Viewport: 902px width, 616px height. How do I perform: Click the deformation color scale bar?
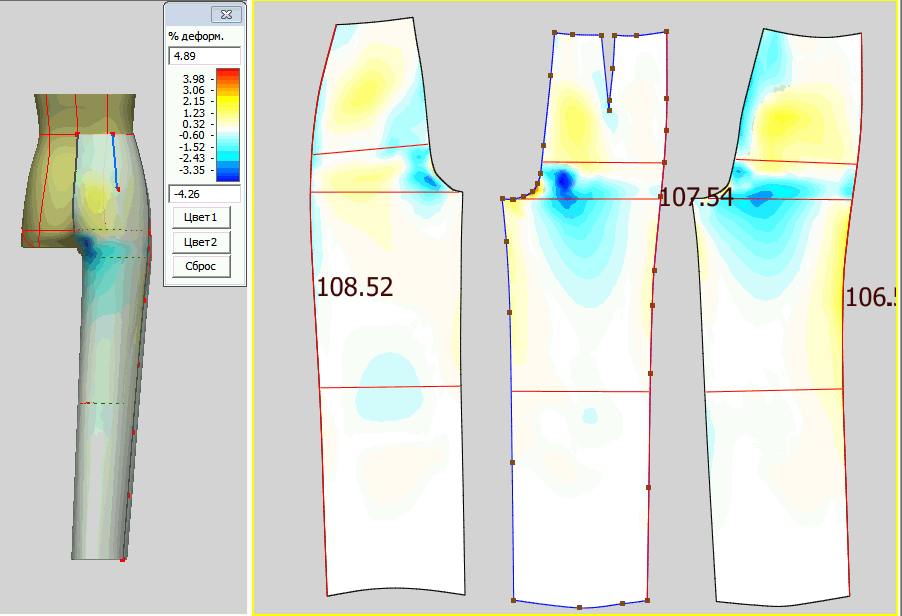coord(228,125)
